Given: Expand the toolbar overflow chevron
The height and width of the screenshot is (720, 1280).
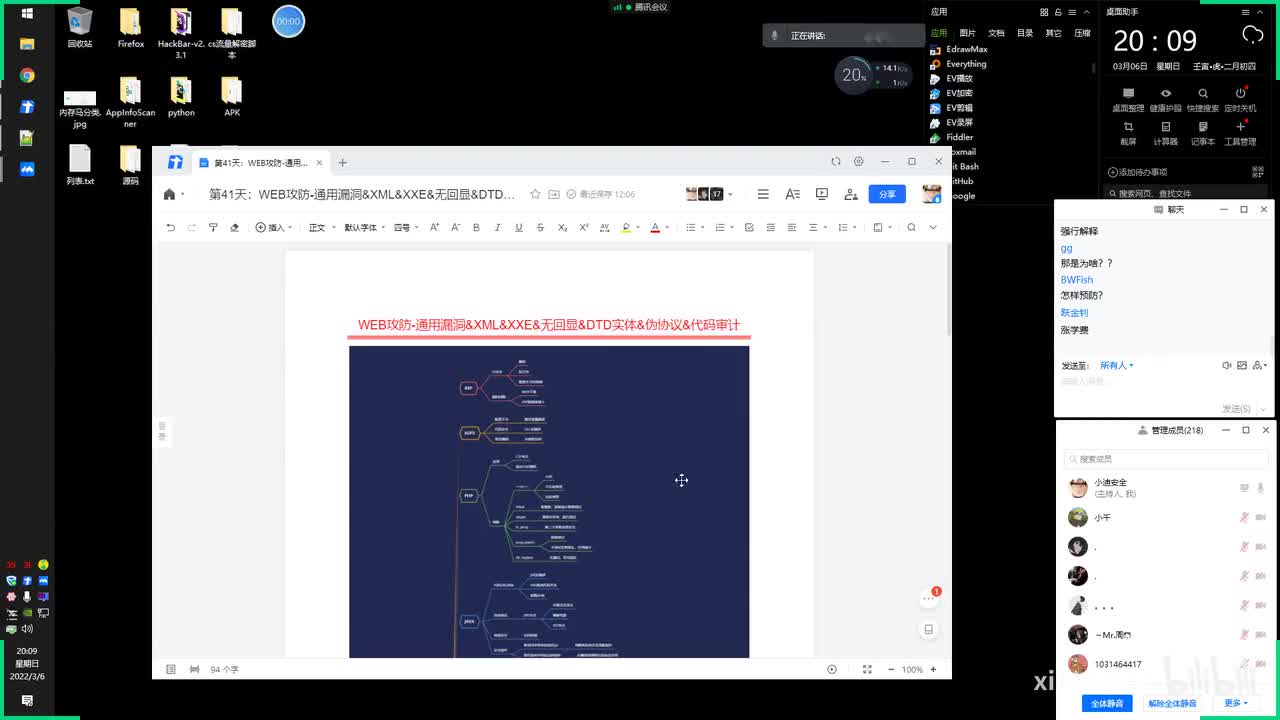Looking at the screenshot, I should tap(933, 228).
